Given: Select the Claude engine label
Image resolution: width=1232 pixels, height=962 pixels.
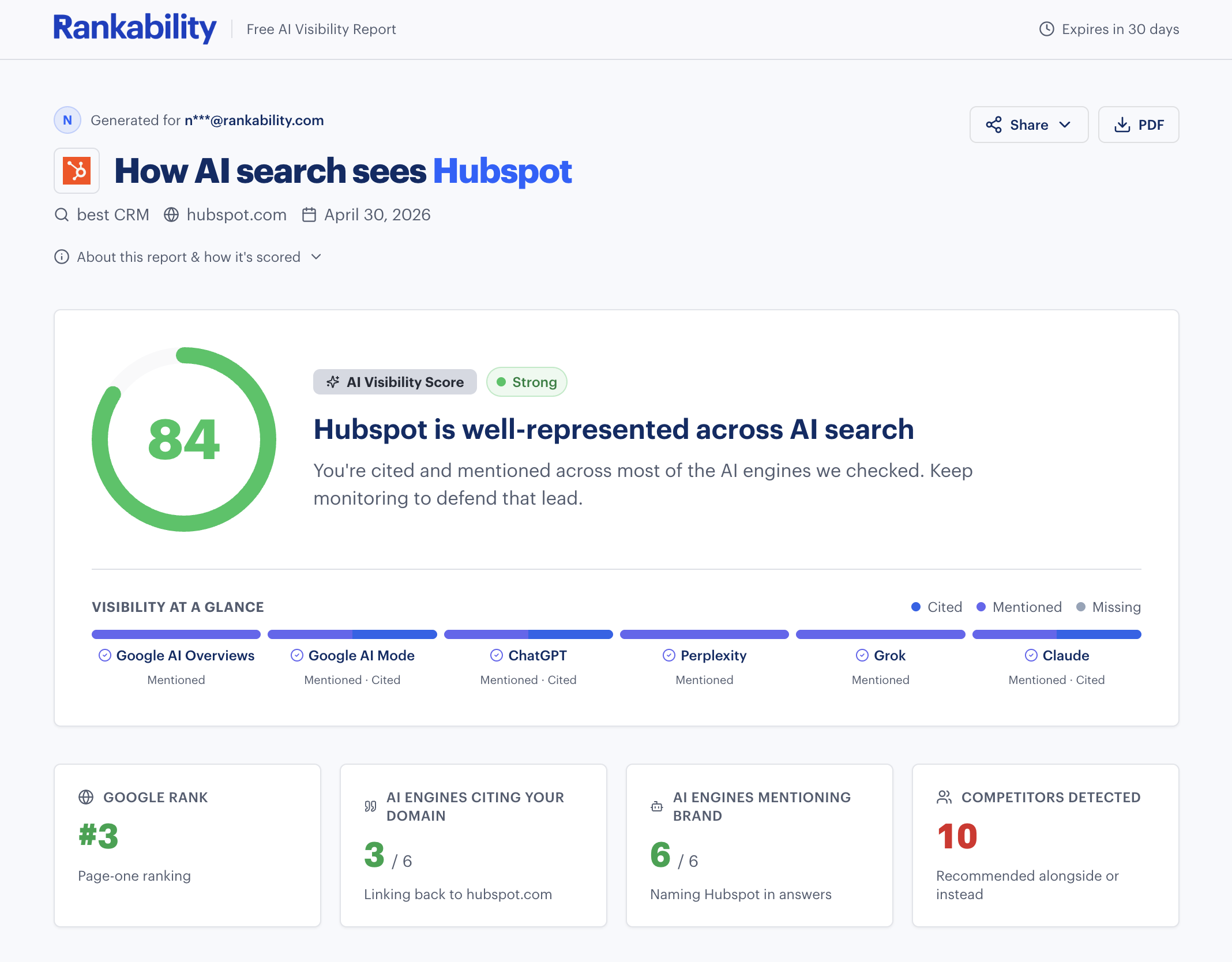Looking at the screenshot, I should pyautogui.click(x=1066, y=655).
